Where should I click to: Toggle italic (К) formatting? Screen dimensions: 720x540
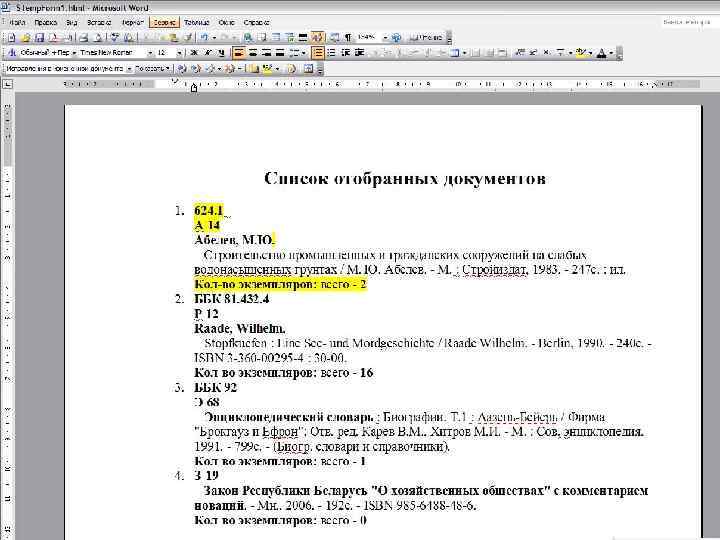[x=208, y=53]
